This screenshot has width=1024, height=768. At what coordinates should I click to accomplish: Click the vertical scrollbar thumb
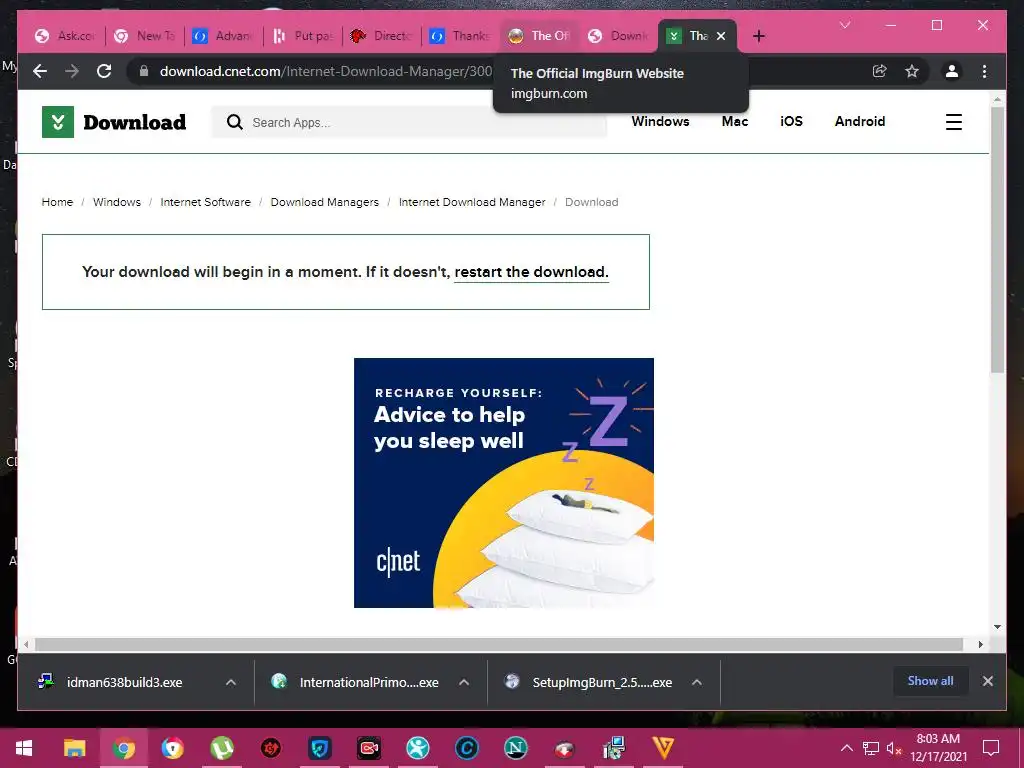pyautogui.click(x=997, y=240)
